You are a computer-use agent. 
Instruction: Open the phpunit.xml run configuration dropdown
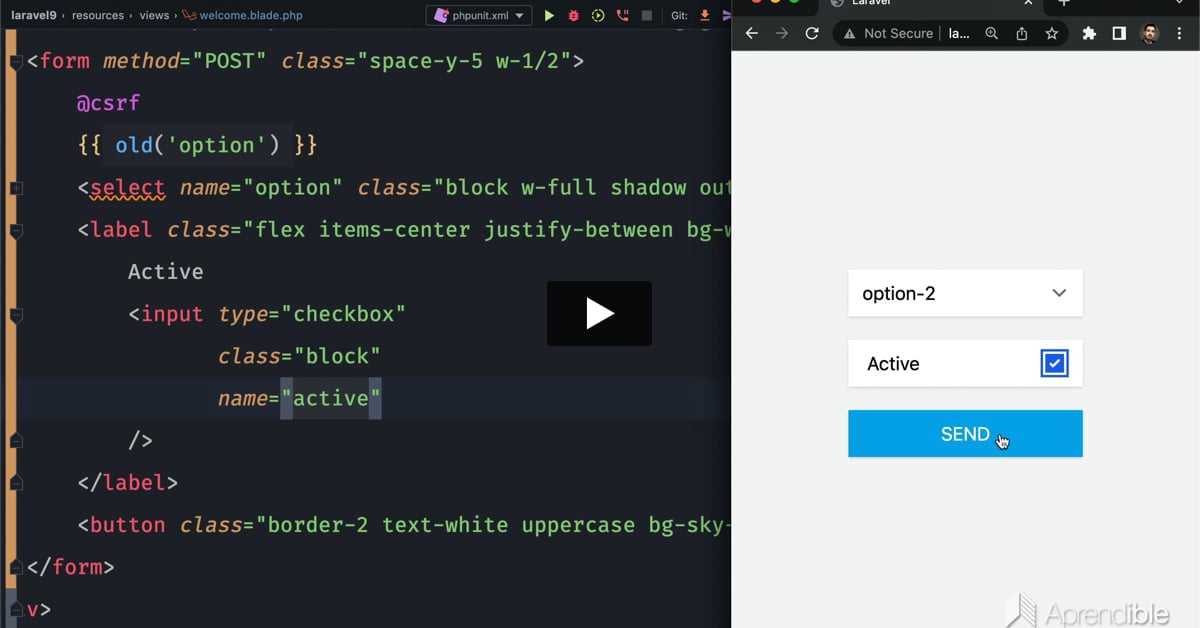click(x=479, y=15)
